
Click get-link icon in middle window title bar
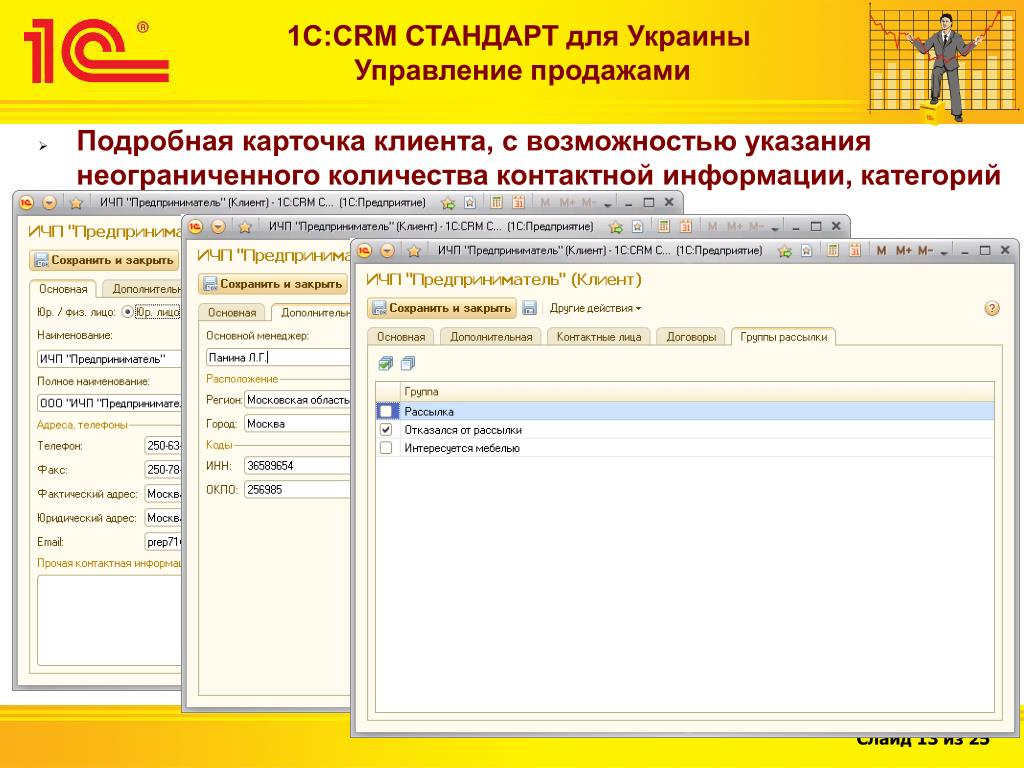(615, 227)
